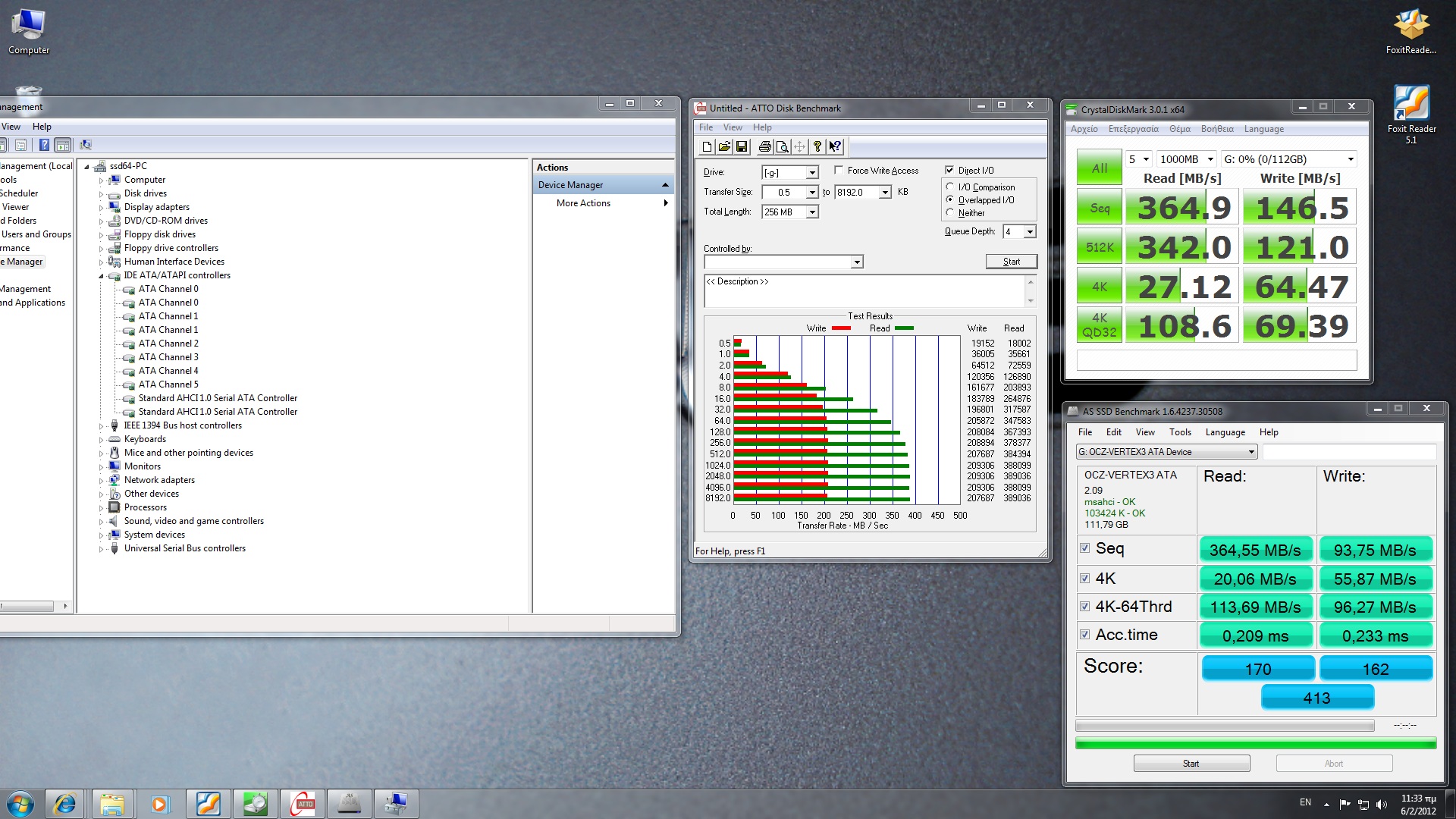Click the Action Center flag tray icon

pyautogui.click(x=1345, y=804)
